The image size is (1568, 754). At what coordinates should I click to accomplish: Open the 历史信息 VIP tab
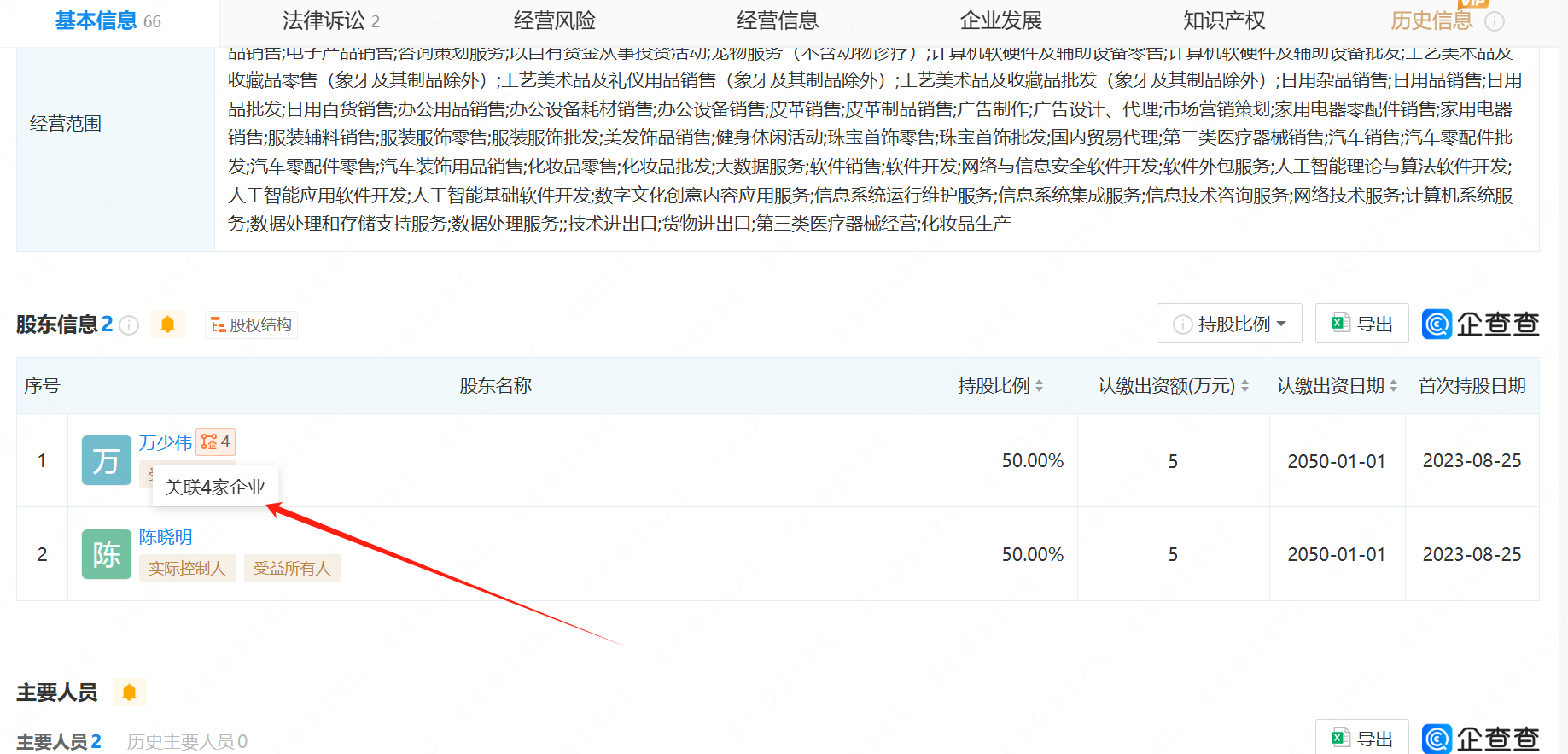[1431, 21]
